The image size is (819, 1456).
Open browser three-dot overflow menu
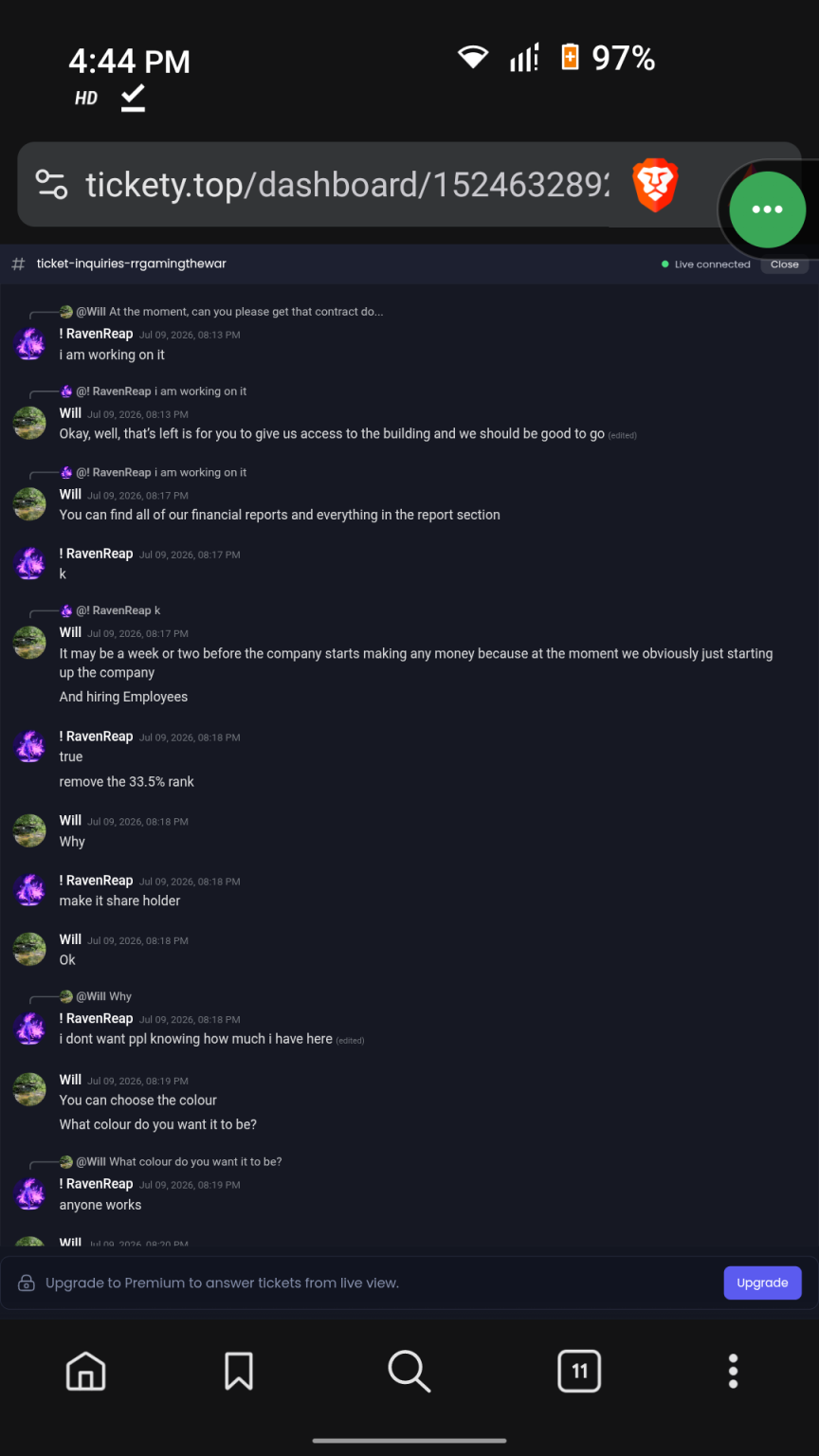tap(733, 1371)
